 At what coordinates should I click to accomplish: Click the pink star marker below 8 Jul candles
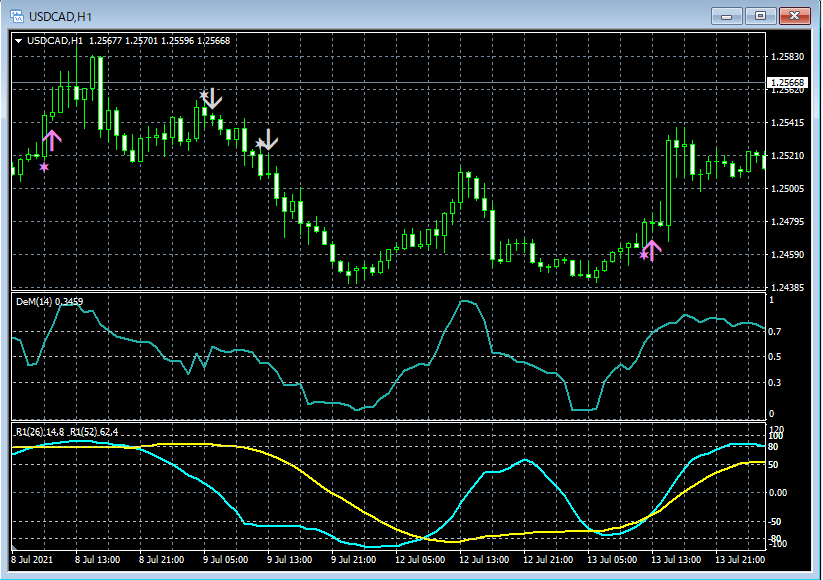click(x=44, y=167)
